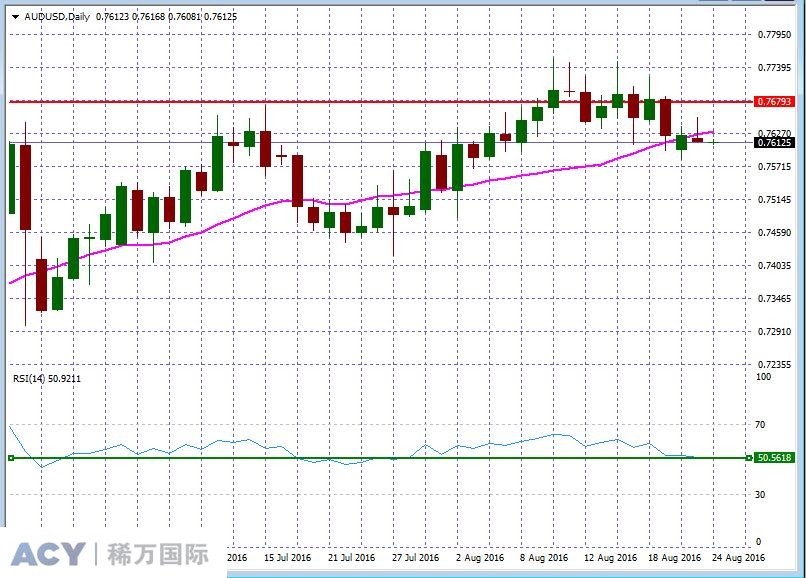Click the 18 Aug 2016 date label
806x578 pixels.
coord(674,558)
